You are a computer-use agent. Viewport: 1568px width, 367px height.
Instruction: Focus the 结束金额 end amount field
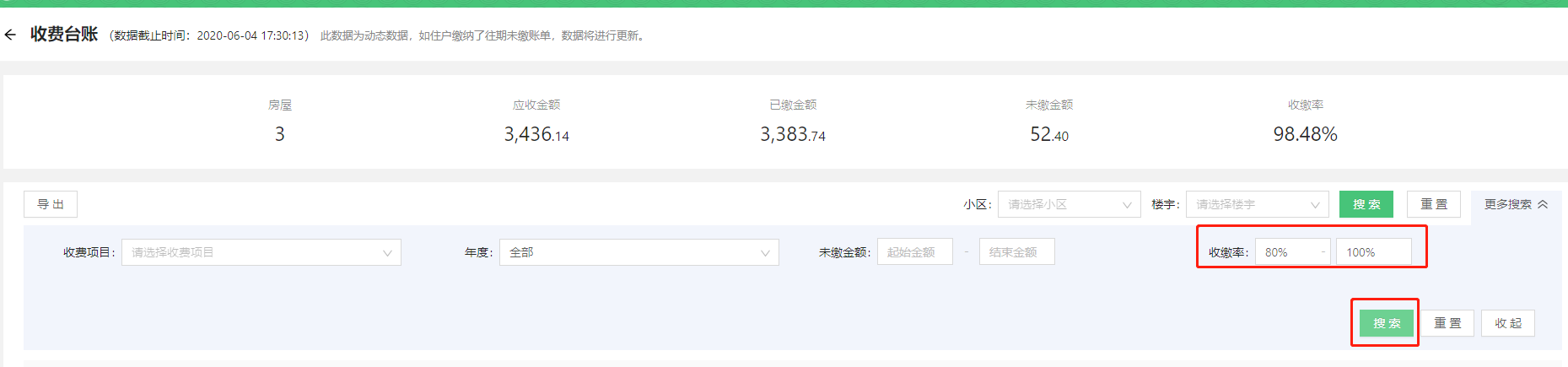[x=1016, y=251]
